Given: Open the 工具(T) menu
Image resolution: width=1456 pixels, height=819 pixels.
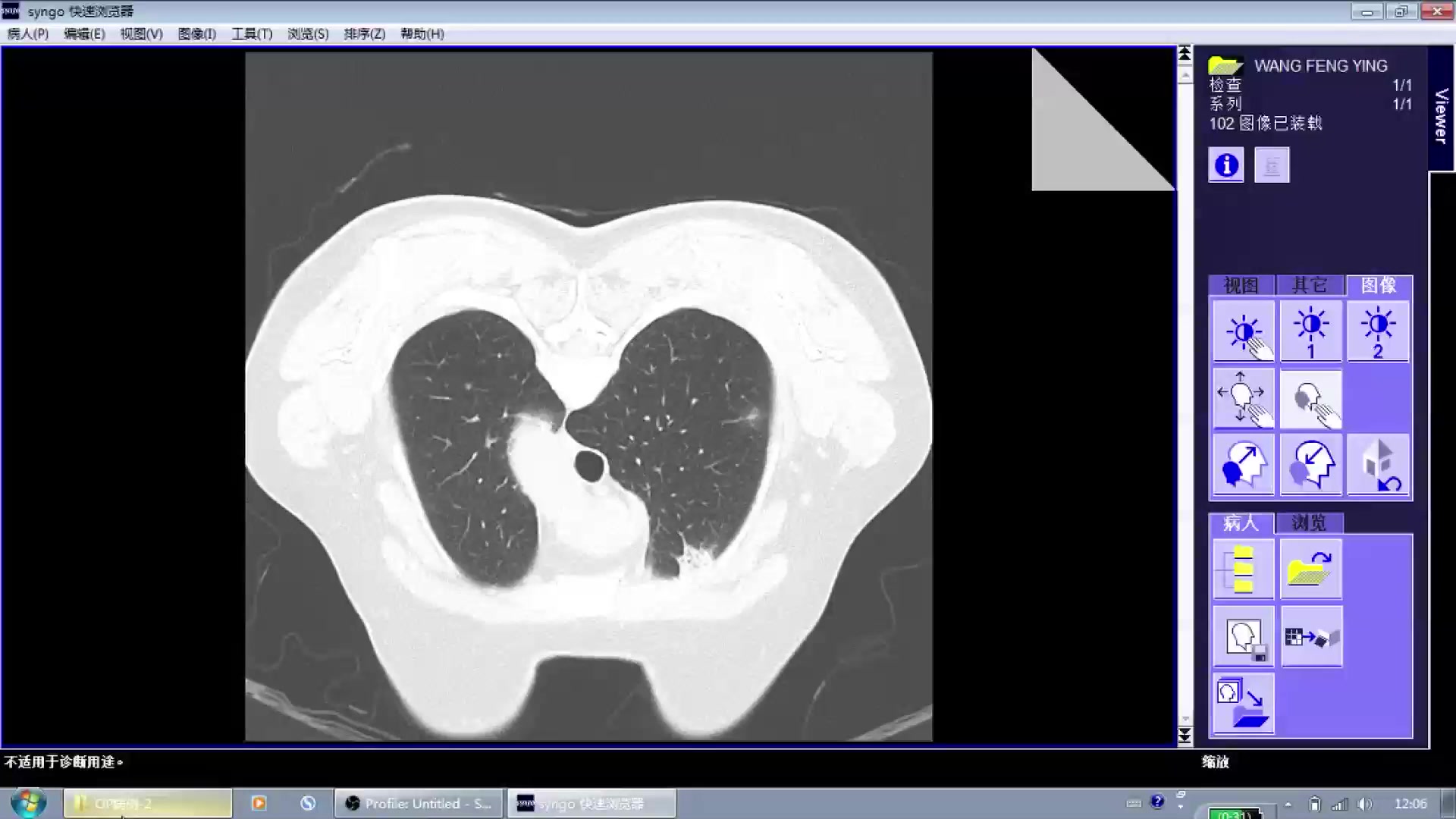Looking at the screenshot, I should [252, 34].
